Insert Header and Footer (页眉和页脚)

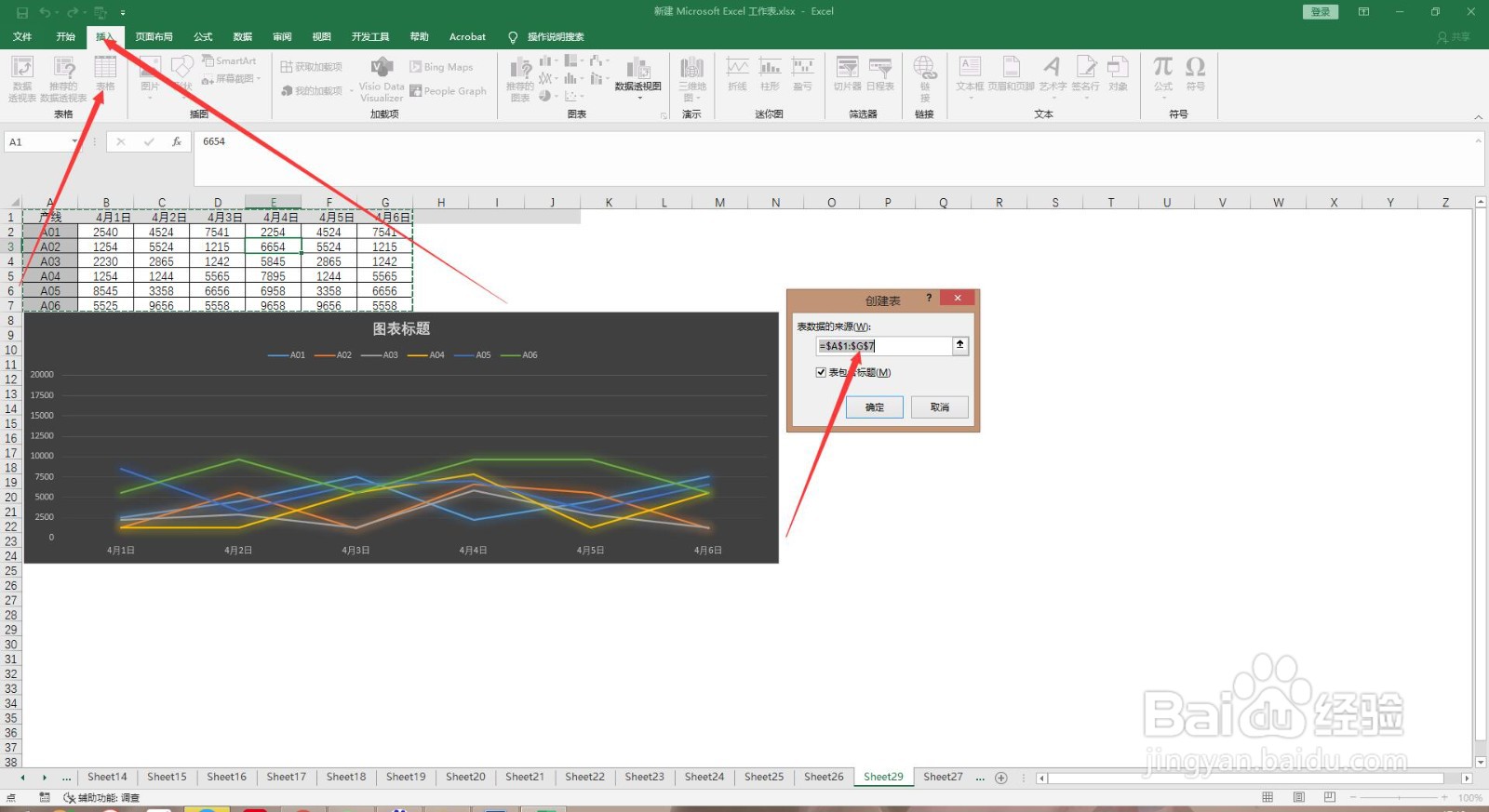pos(1011,74)
